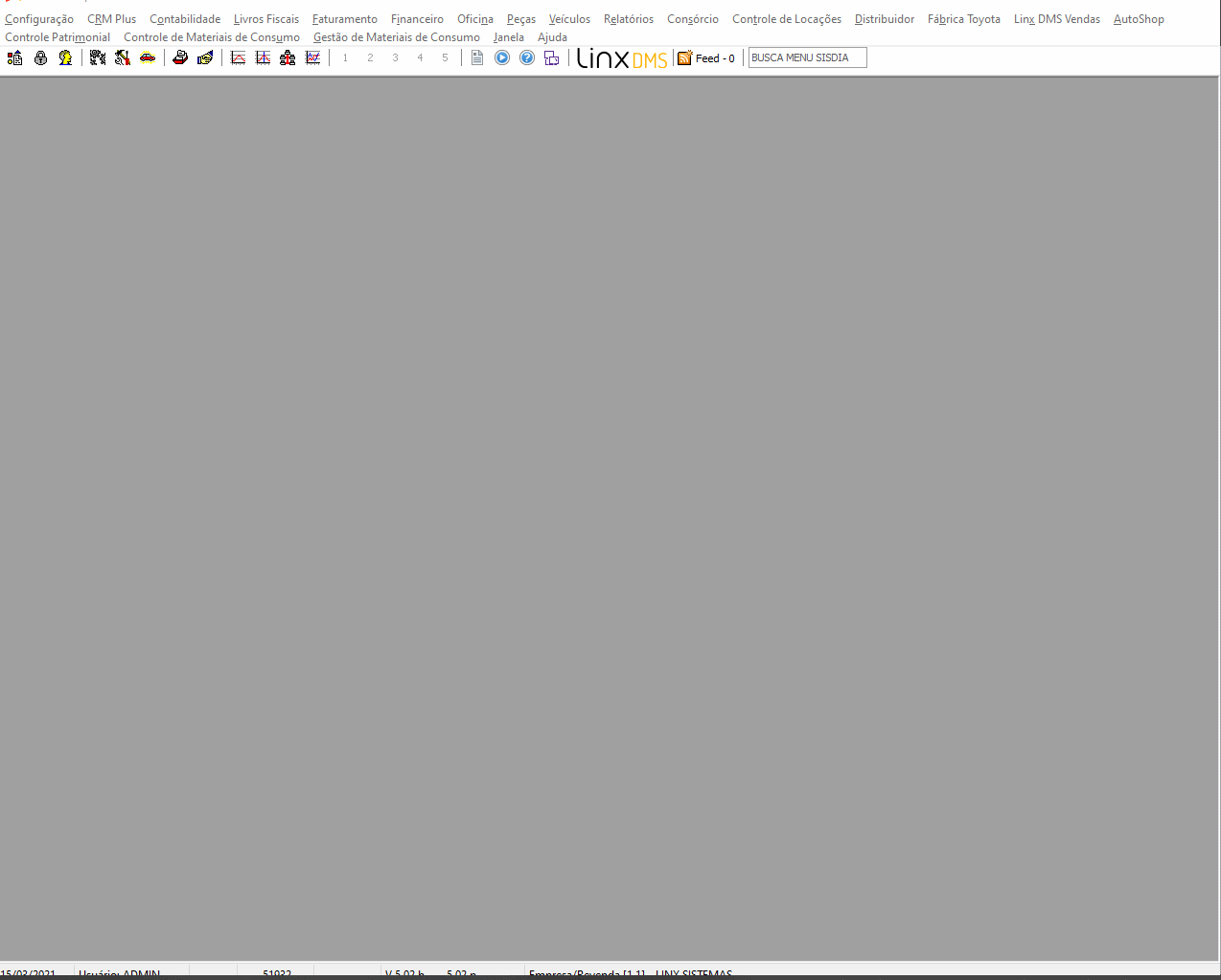Click the wrench and tools icon
The width and height of the screenshot is (1221, 980).
123,58
